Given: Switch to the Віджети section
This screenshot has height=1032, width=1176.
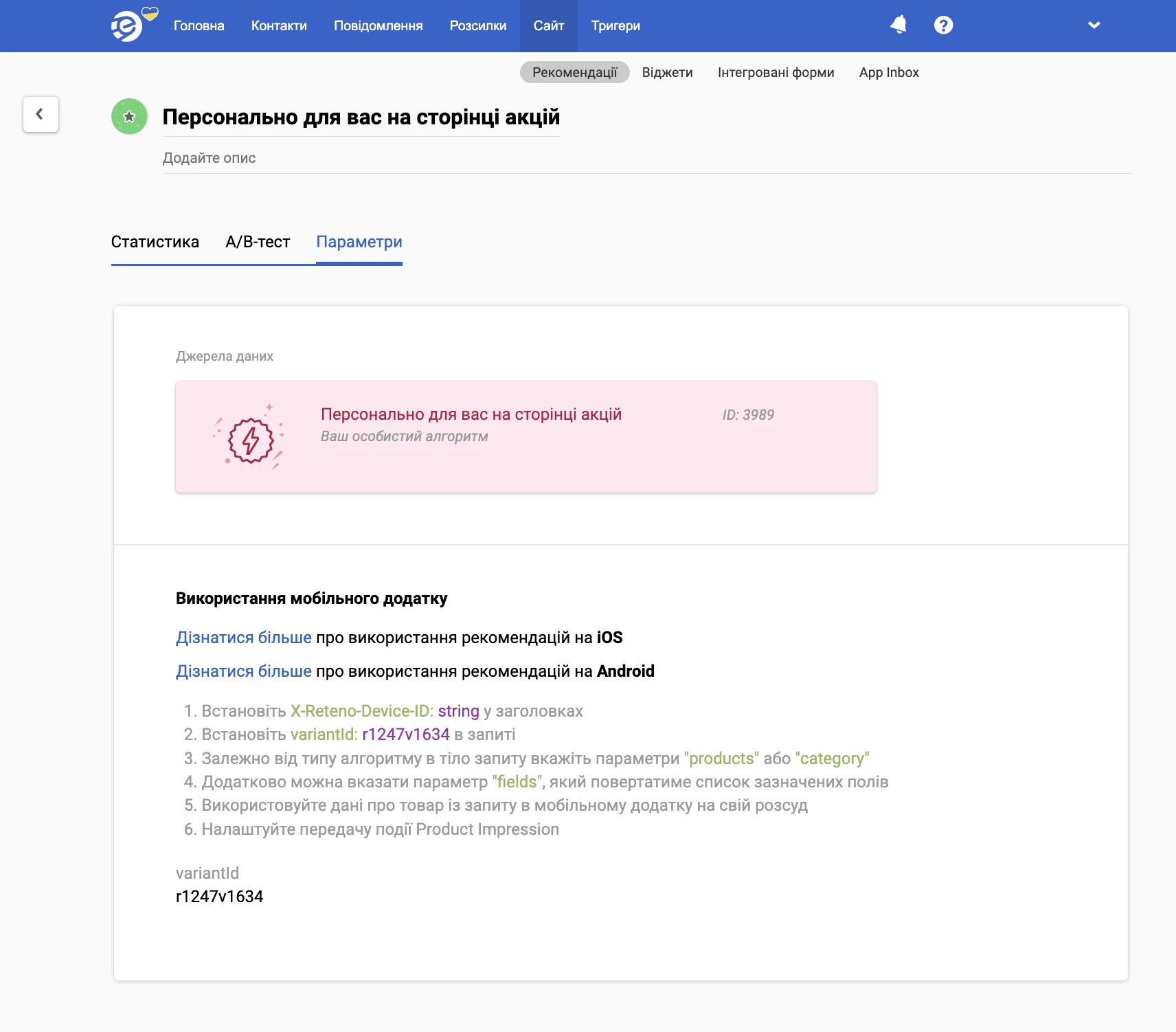Looking at the screenshot, I should (x=667, y=73).
